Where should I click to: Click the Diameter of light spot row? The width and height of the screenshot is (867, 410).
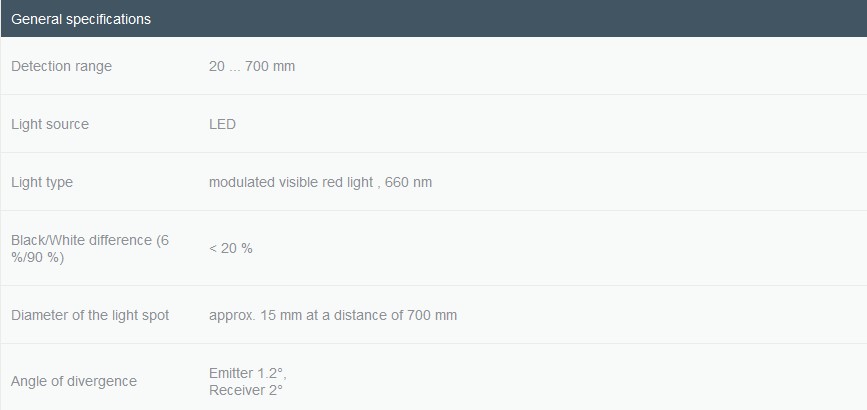[434, 315]
